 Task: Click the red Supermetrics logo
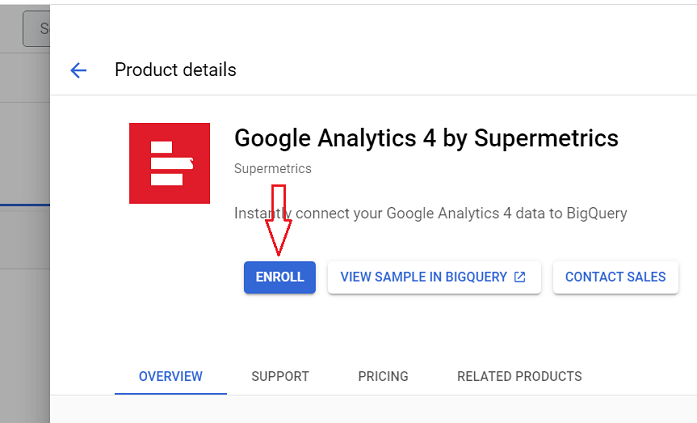[169, 163]
